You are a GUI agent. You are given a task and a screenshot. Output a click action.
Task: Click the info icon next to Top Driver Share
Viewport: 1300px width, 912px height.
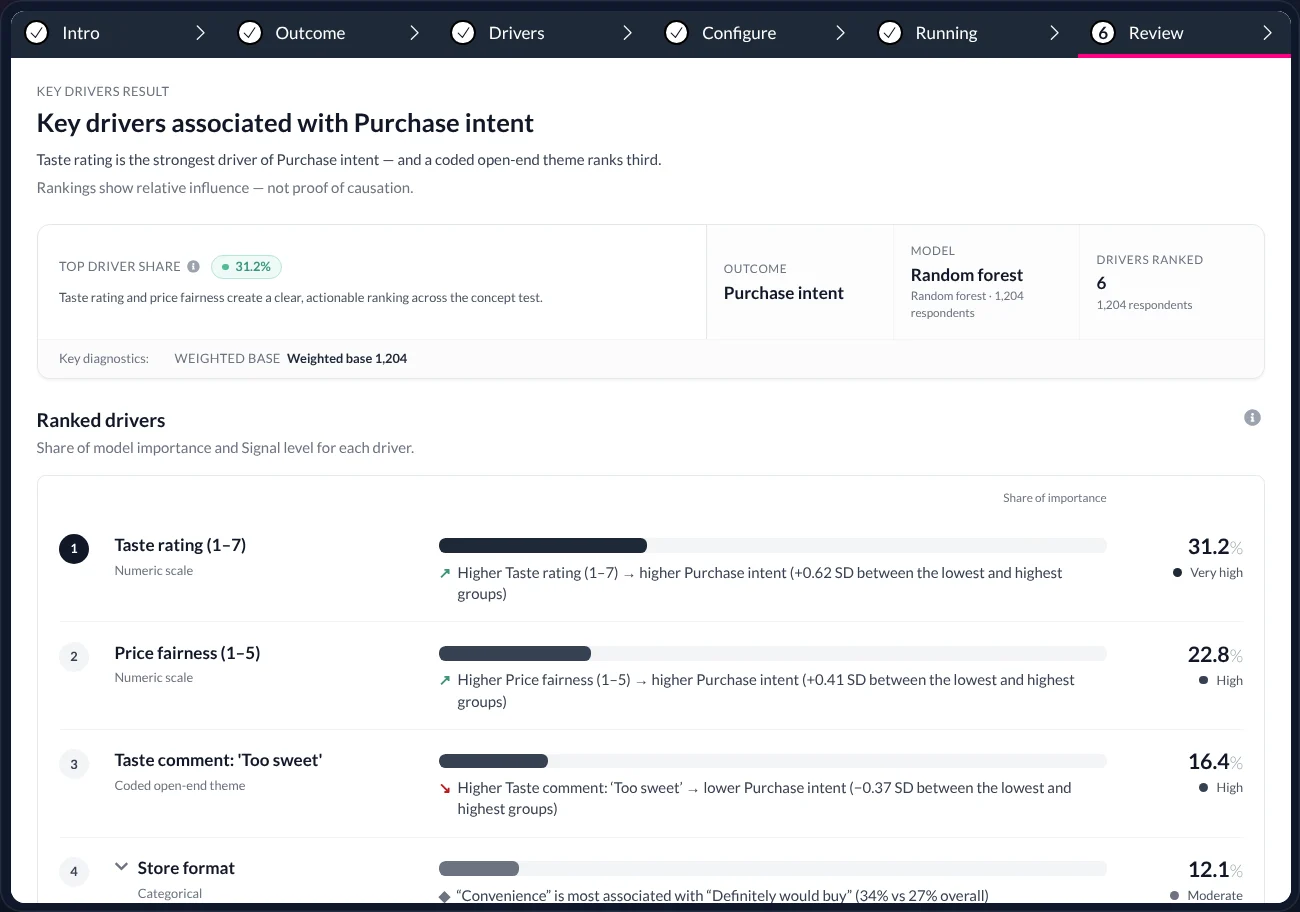pos(194,267)
